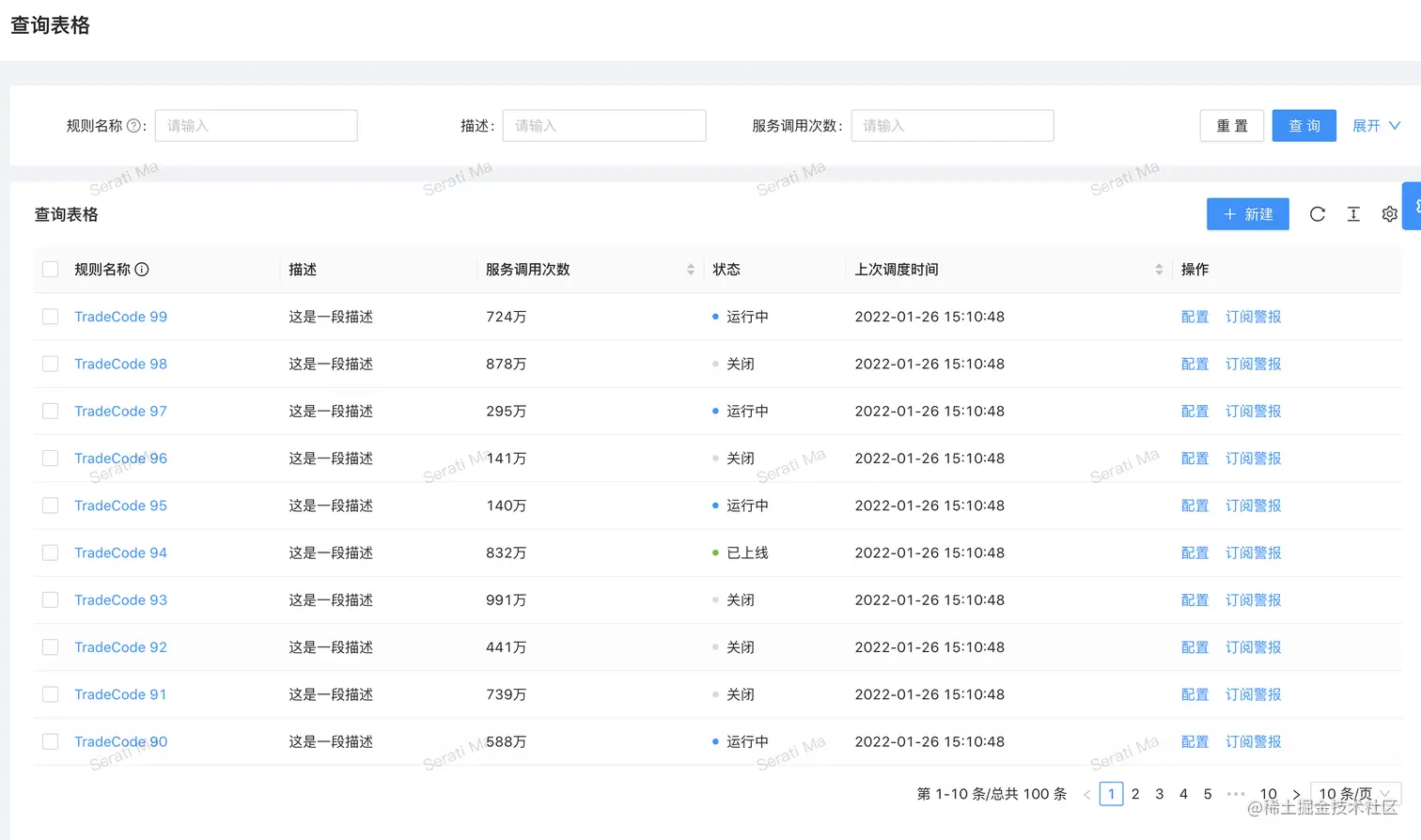Select pagination page 1
The image size is (1421, 840).
click(1111, 794)
